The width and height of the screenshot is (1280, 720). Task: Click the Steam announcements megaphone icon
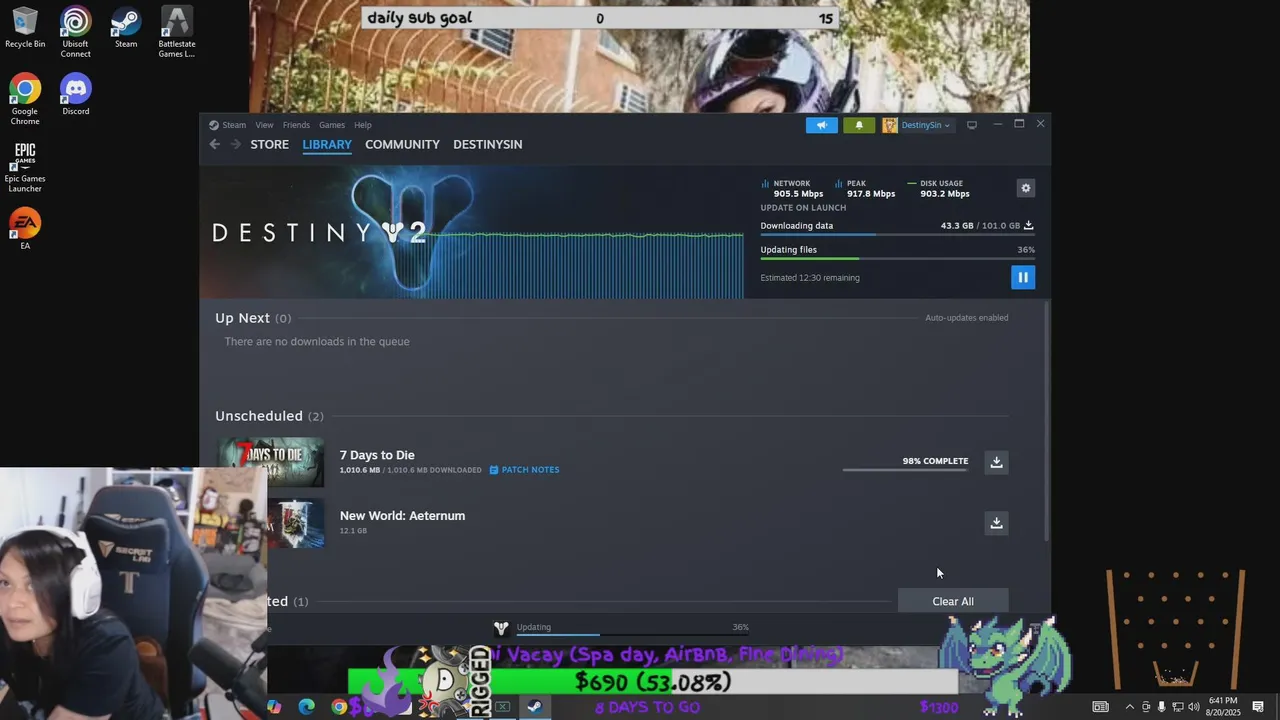click(x=822, y=125)
